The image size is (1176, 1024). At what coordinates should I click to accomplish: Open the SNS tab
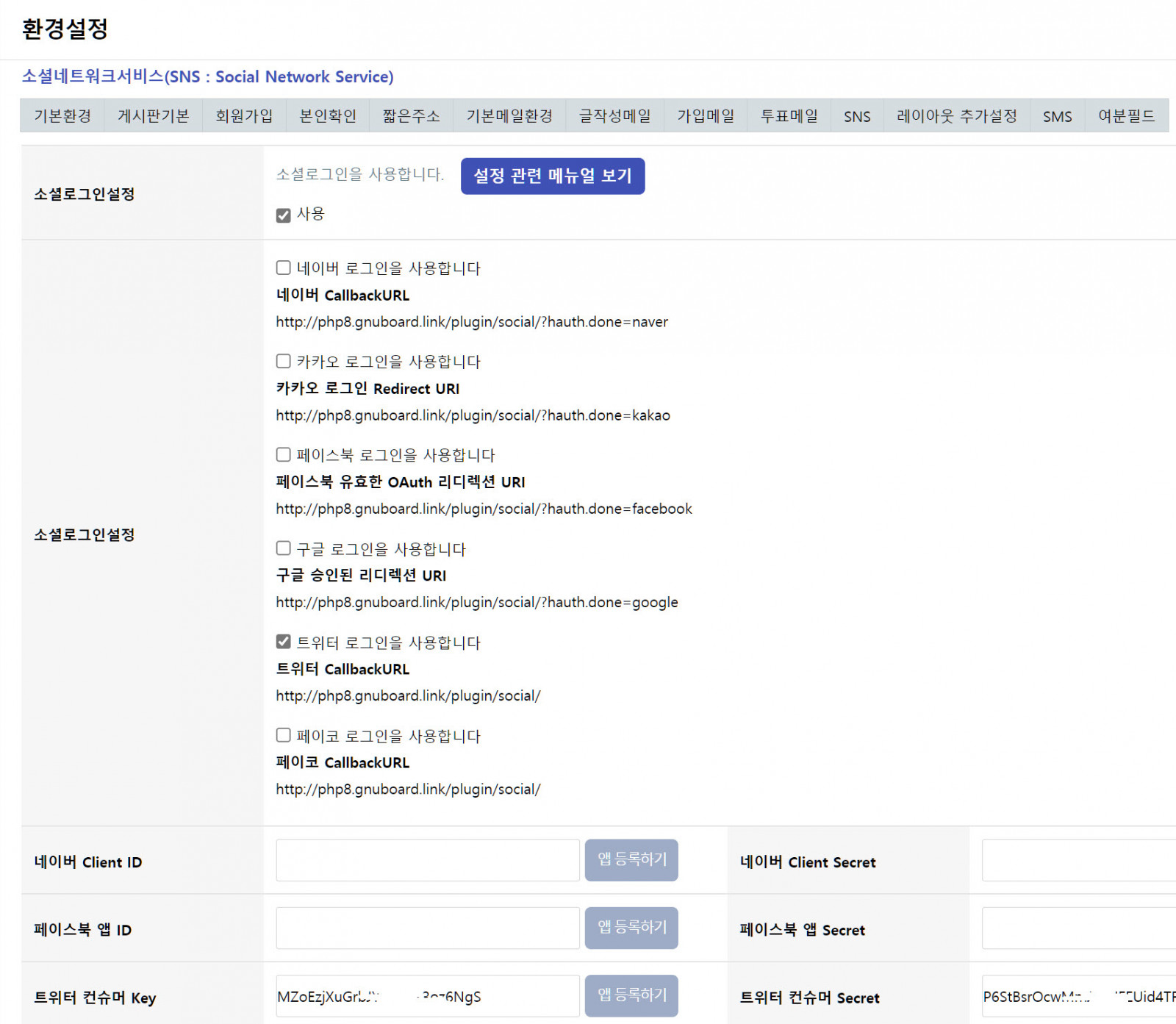pos(857,116)
